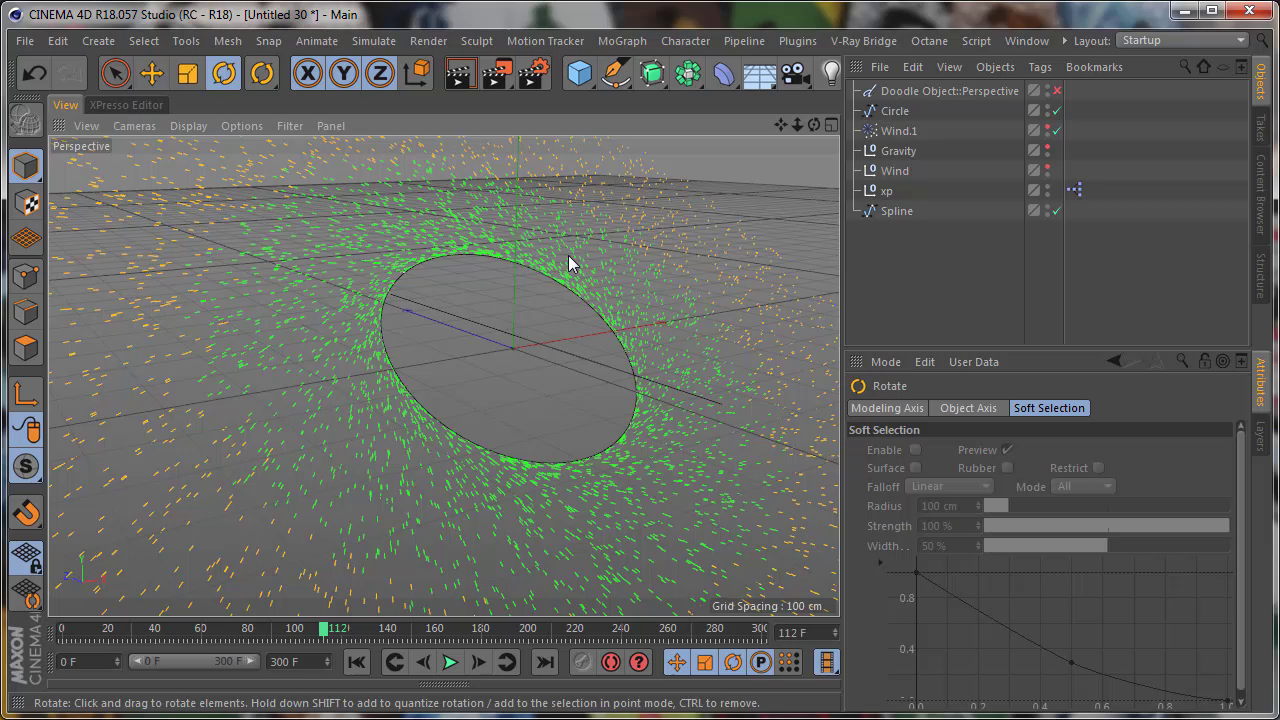Open the soft selection Mode dropdown

tap(1082, 487)
